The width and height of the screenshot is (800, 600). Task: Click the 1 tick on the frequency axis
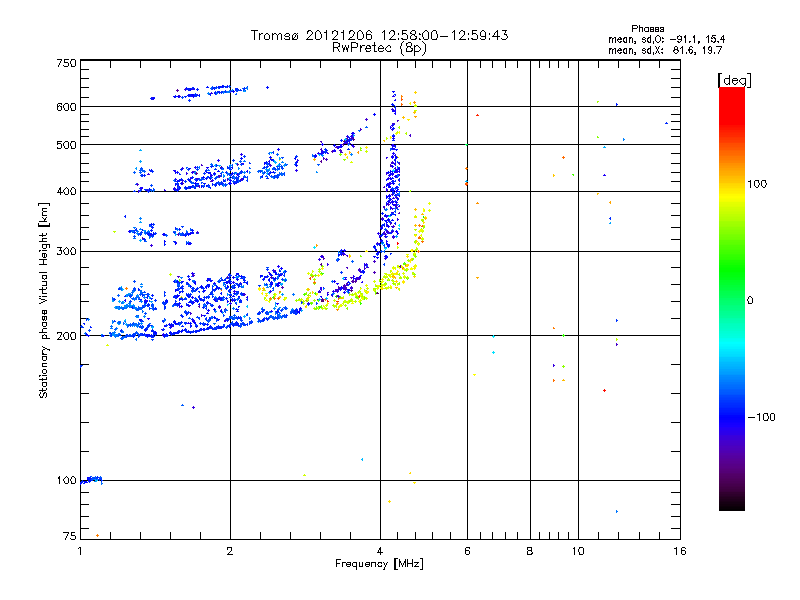[80, 551]
